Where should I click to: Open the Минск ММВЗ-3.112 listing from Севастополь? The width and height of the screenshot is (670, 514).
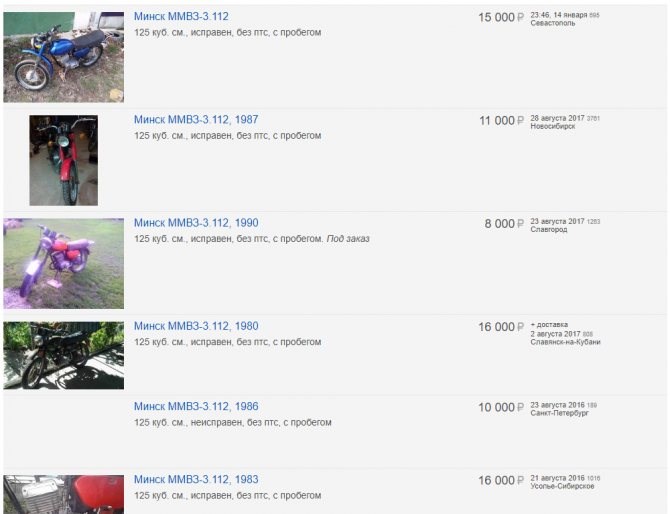[x=181, y=16]
